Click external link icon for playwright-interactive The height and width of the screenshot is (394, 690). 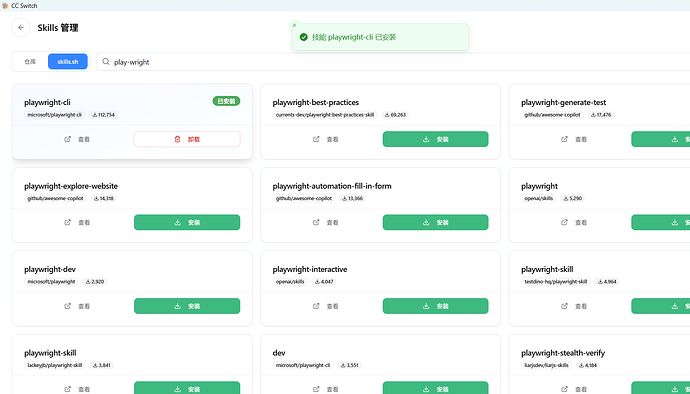[x=316, y=306]
